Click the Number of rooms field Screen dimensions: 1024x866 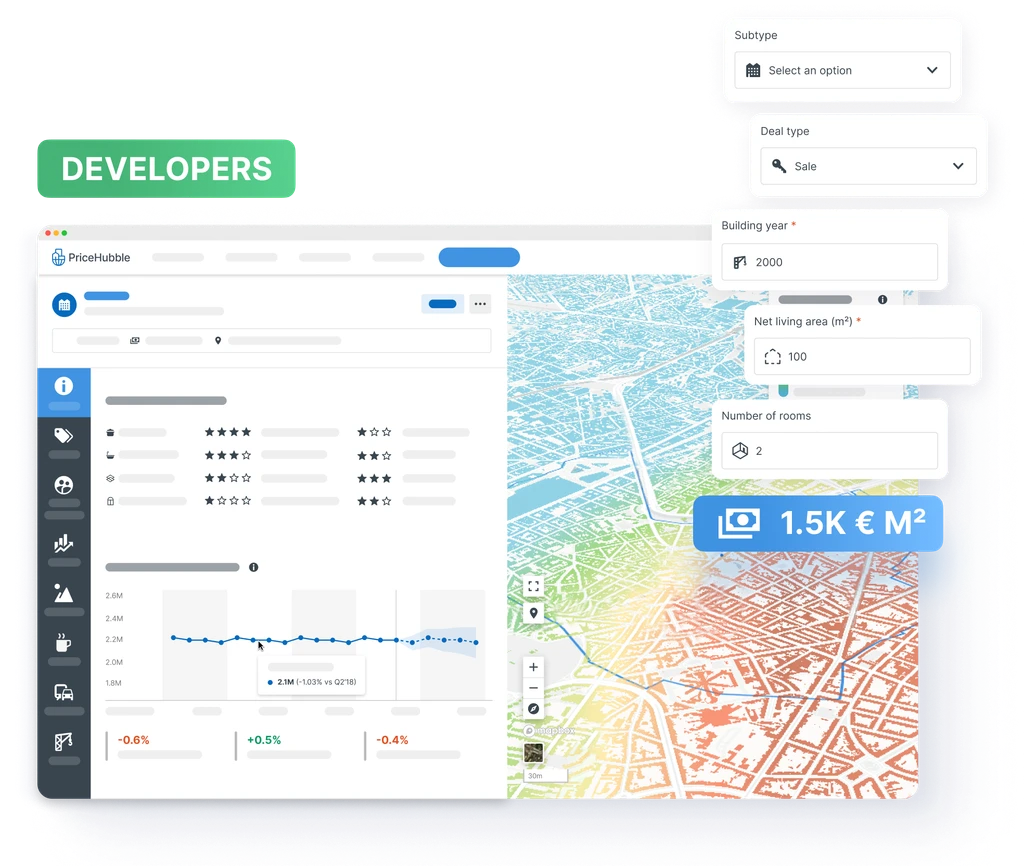pos(829,451)
